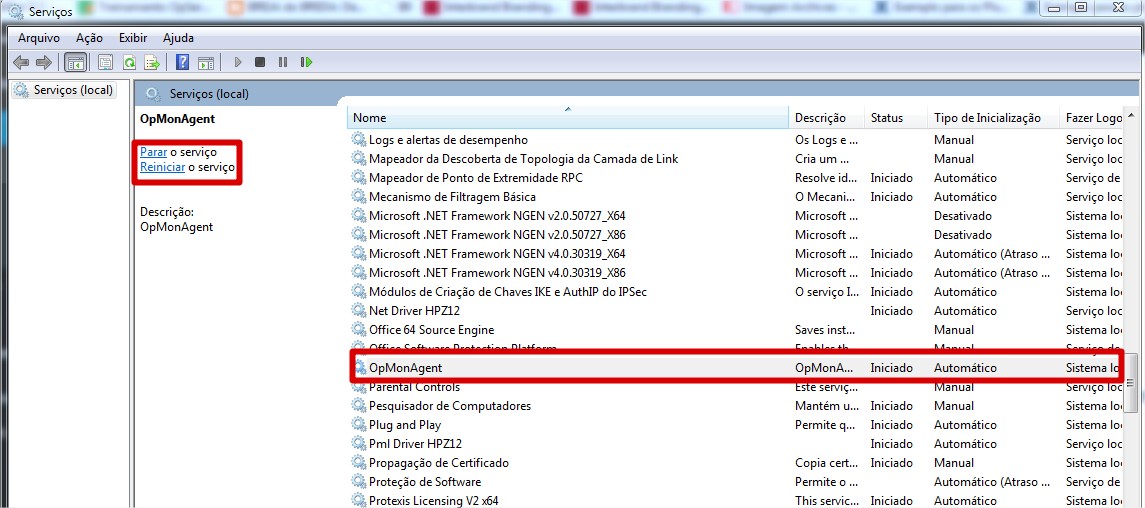The width and height of the screenshot is (1145, 508).
Task: Click the Reiniciar link to restart service
Action: point(162,167)
